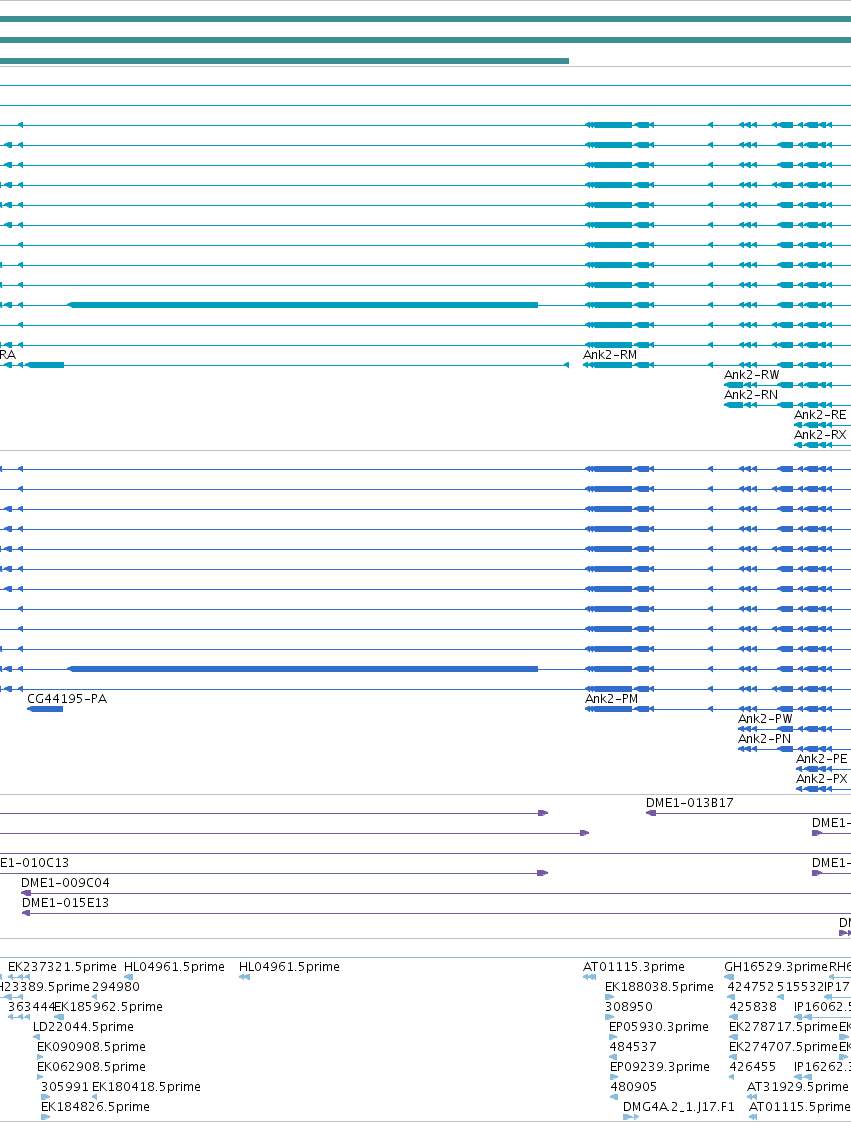Click the DMG4A.2_1.J17.F1 feature label
This screenshot has height=1122, width=851.
679,1107
